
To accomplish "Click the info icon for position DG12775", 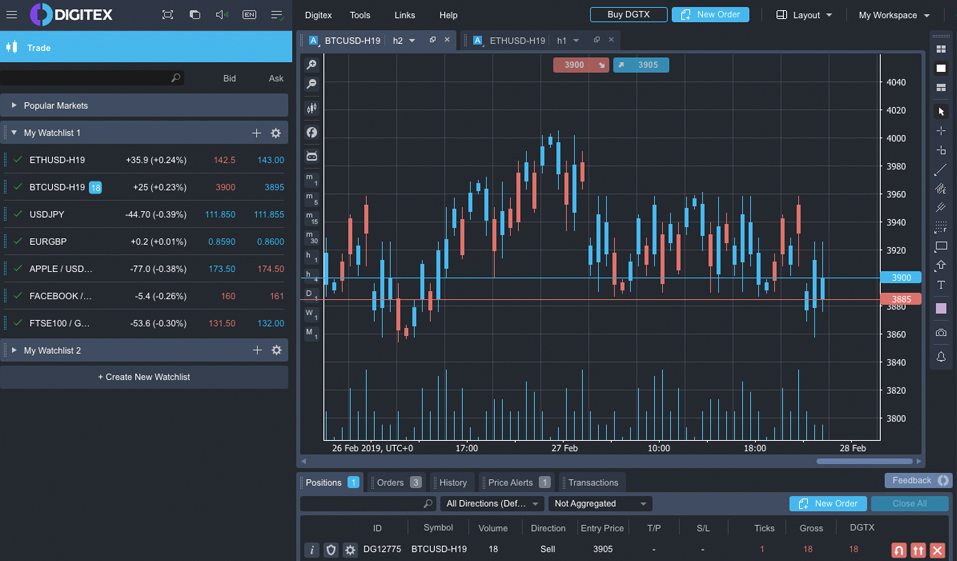I will pos(311,549).
